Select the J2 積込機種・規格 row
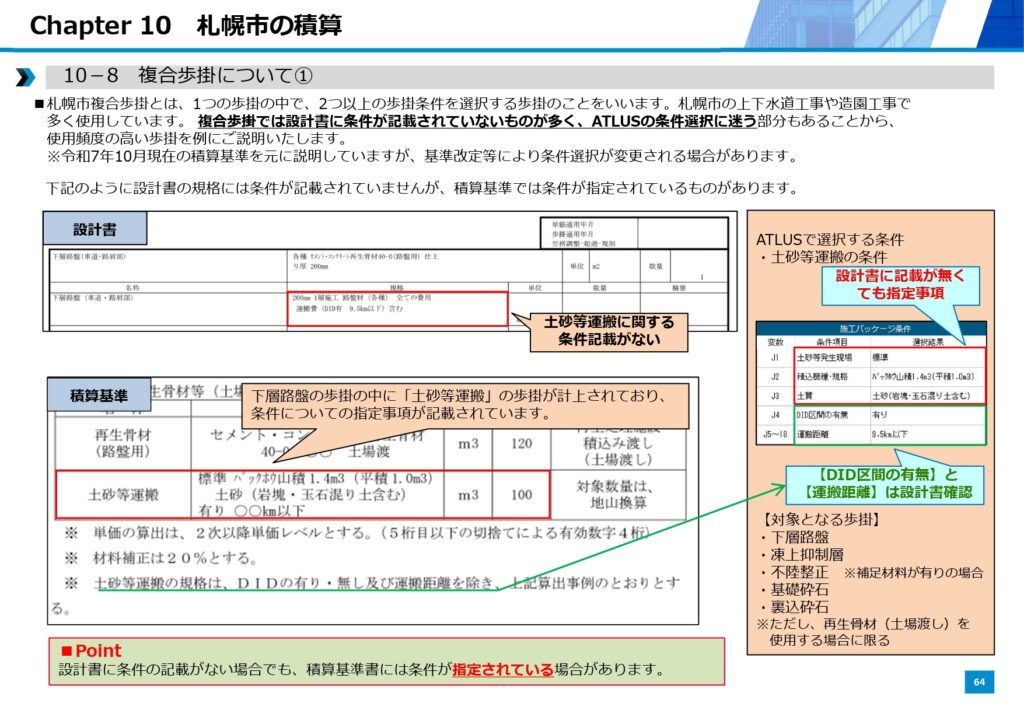This screenshot has width=1024, height=724. point(870,376)
